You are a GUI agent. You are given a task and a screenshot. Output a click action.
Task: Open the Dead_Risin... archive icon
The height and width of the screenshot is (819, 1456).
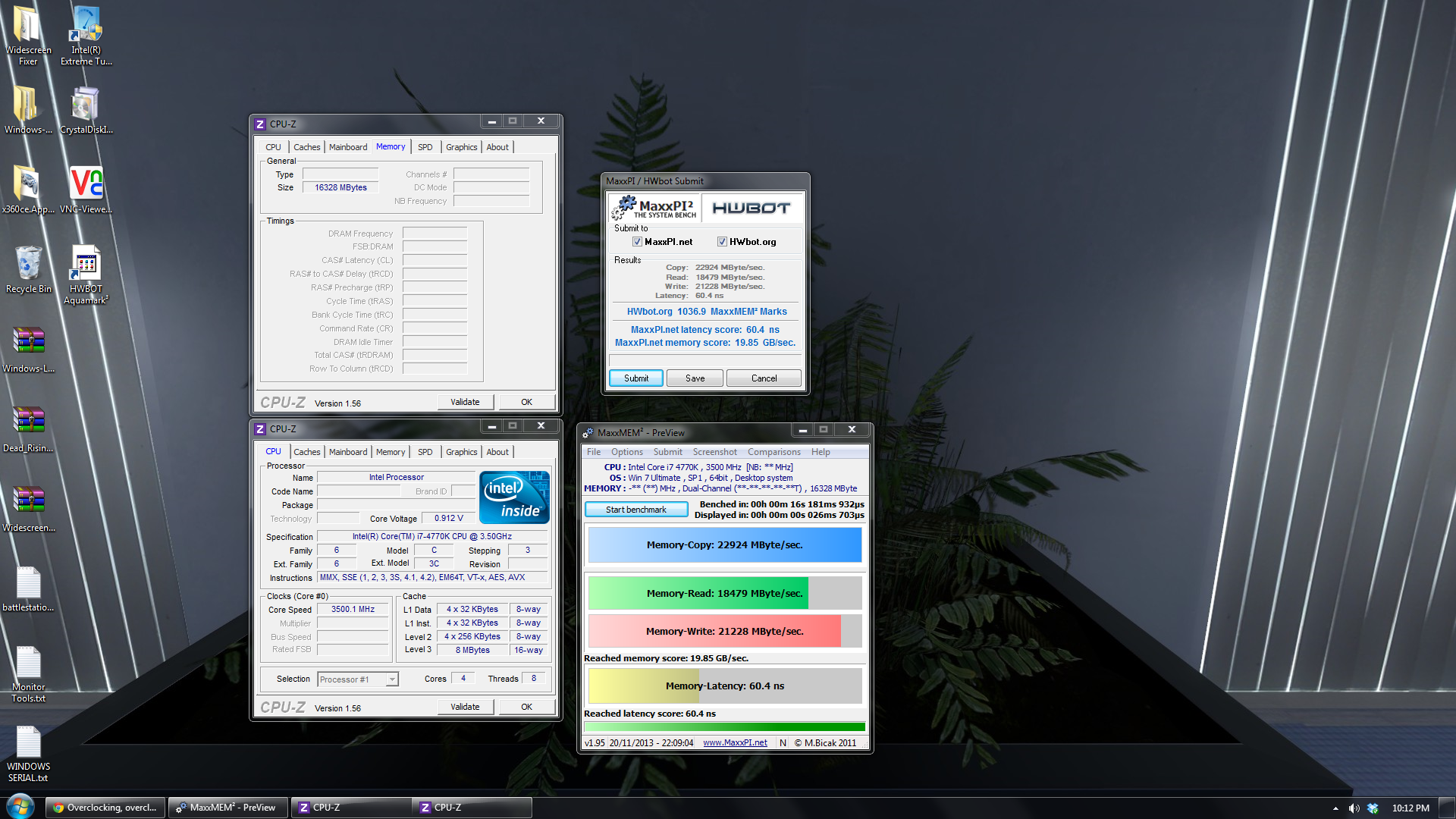coord(28,428)
